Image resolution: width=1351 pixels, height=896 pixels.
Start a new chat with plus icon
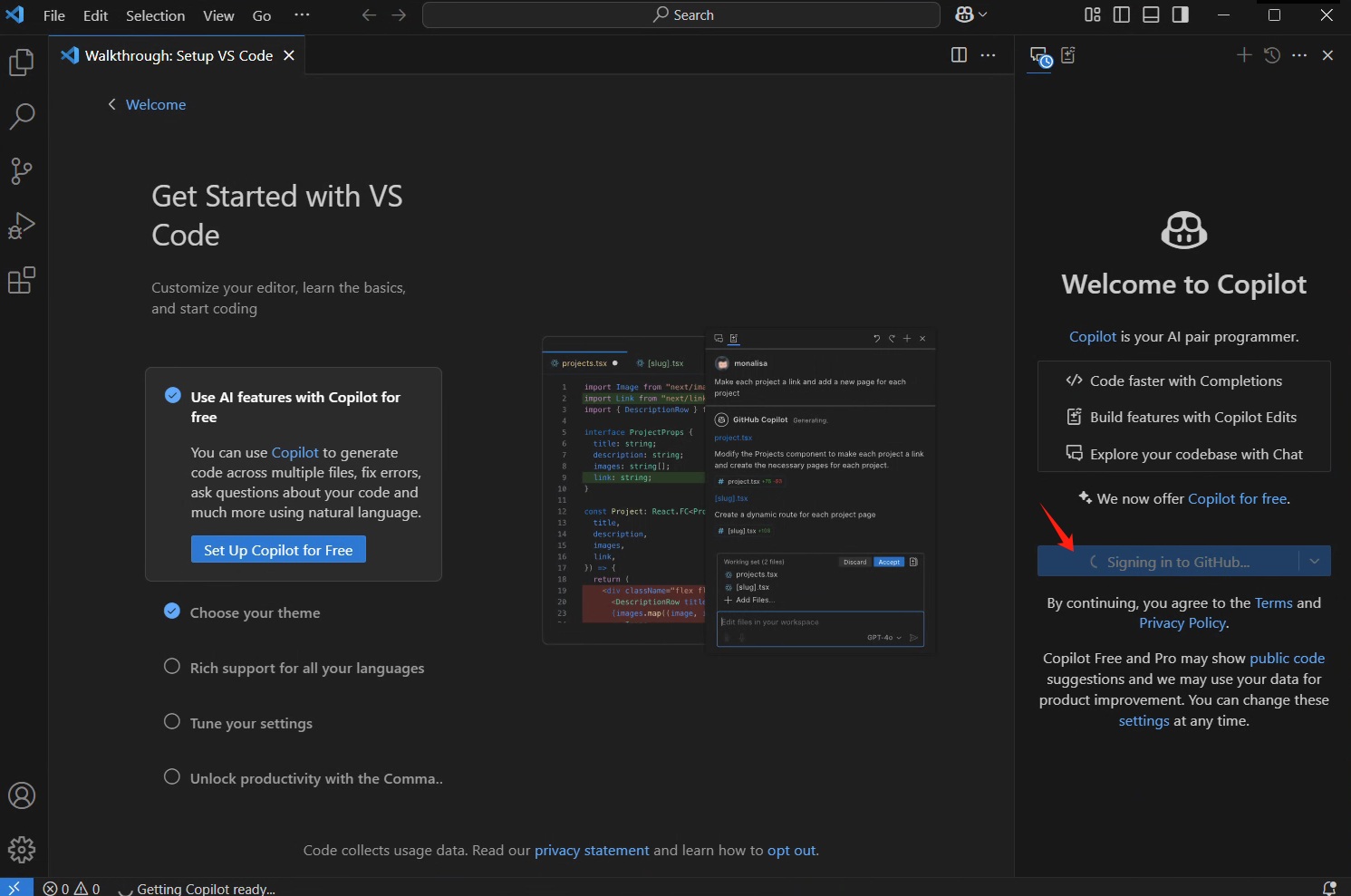point(1244,55)
